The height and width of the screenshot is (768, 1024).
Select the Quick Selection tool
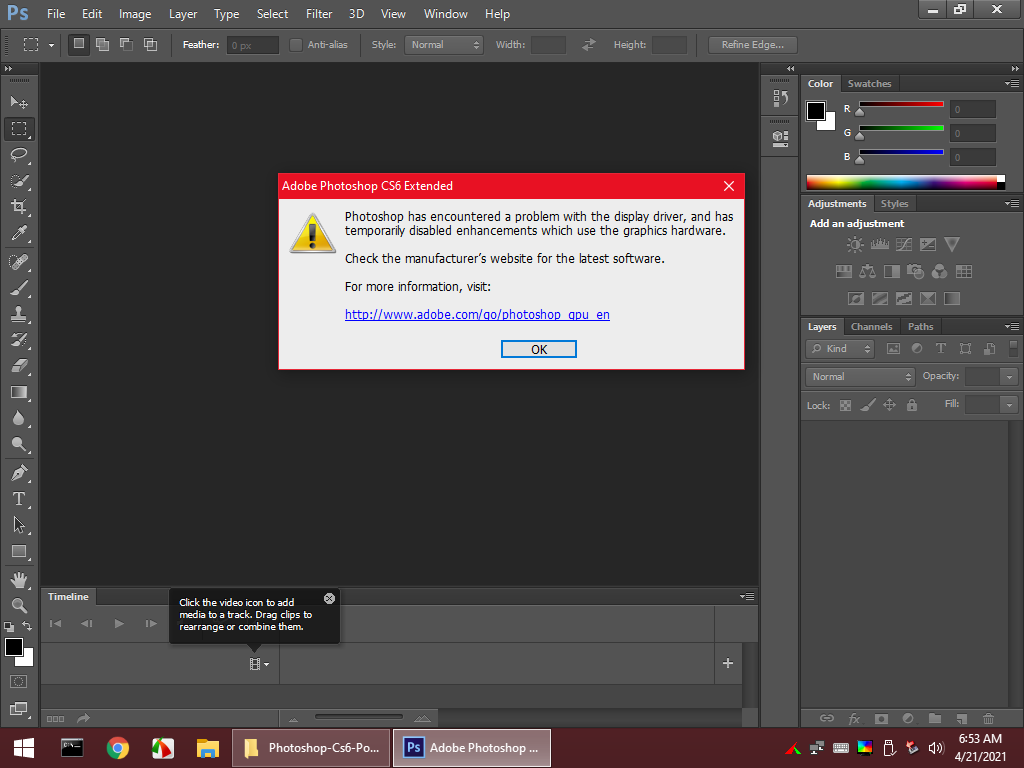tap(19, 181)
